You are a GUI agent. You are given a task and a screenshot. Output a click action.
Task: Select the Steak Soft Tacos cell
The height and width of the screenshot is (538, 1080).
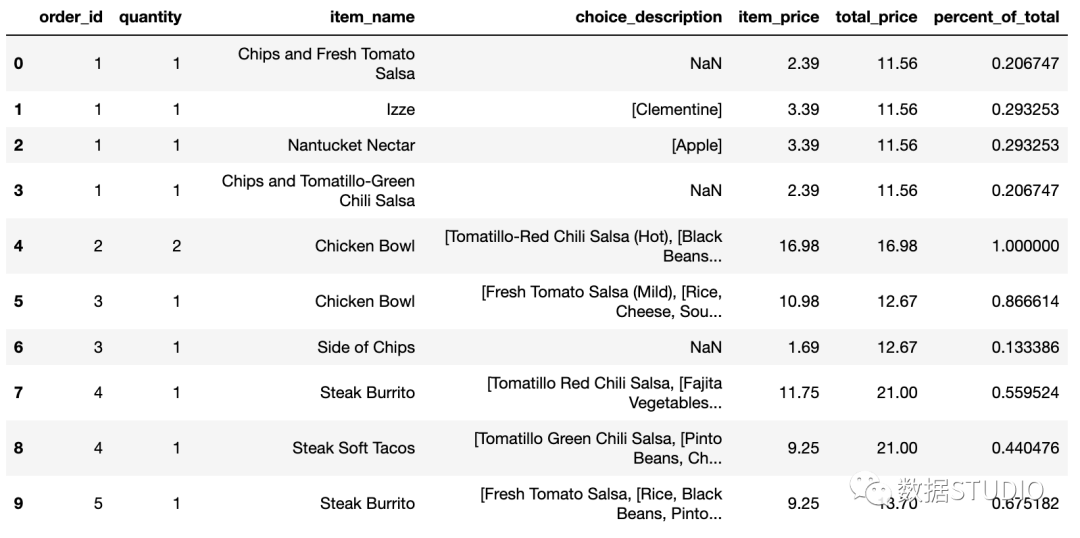(x=353, y=448)
